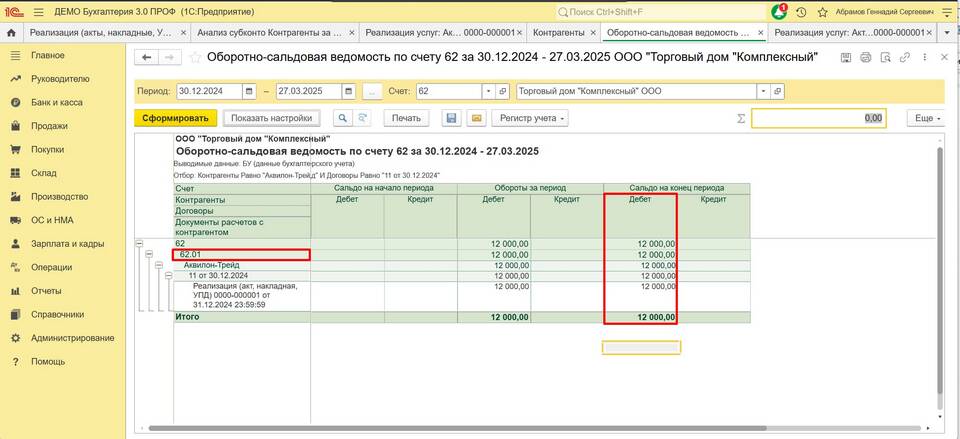Screen dimensions: 960x439
Task: Open Главное section in sidebar
Action: click(x=48, y=55)
